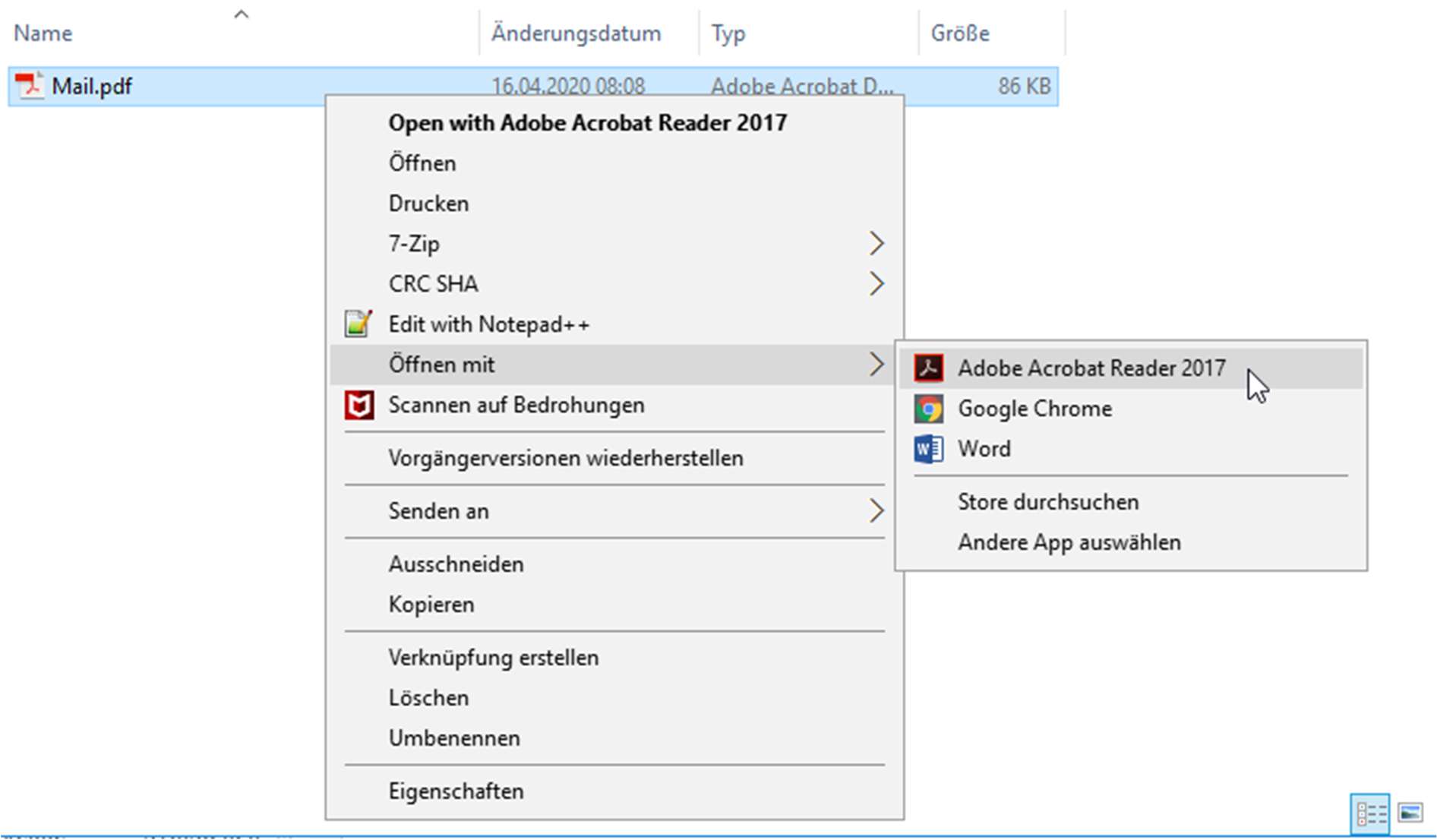This screenshot has width=1437, height=840.
Task: Click the Adobe Acrobat D... type cell
Action: [802, 87]
